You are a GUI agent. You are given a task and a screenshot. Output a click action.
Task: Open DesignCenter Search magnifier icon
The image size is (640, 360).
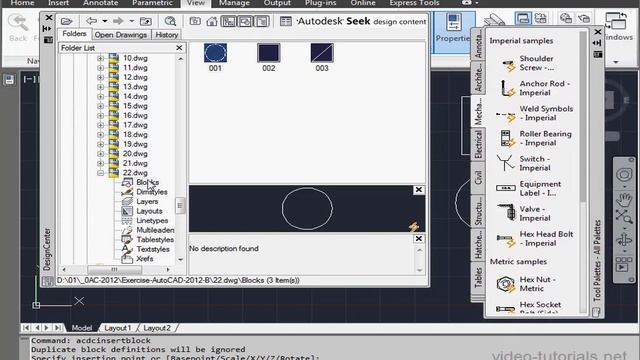(x=170, y=21)
